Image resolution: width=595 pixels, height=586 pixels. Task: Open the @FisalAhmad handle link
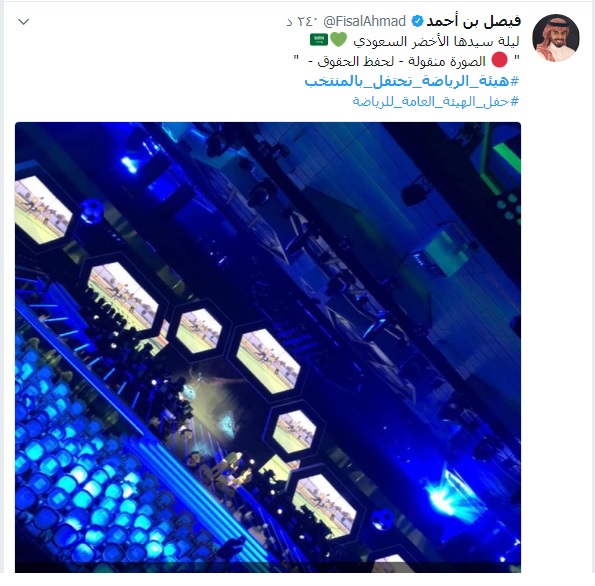click(364, 21)
